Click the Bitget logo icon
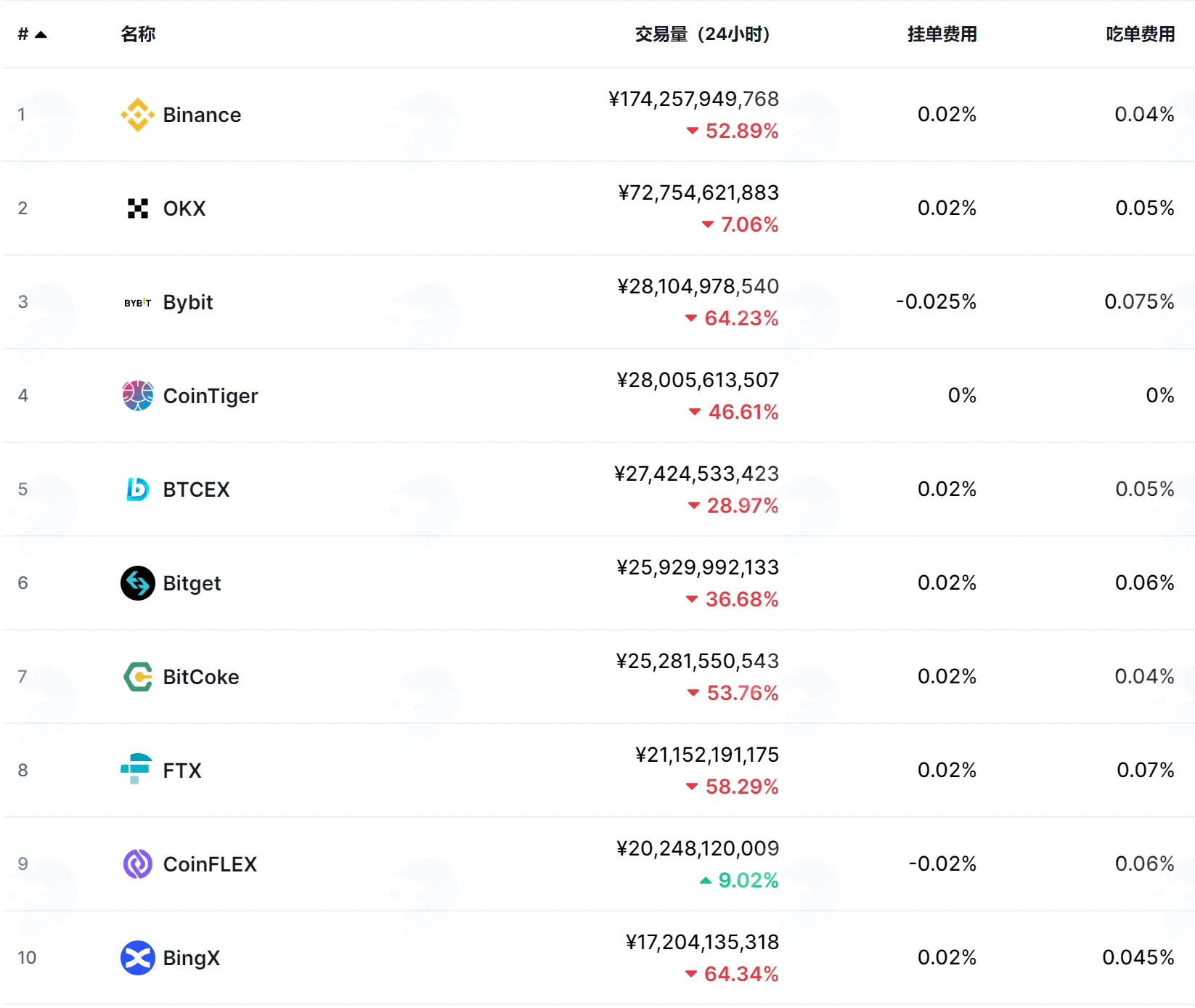 [x=137, y=583]
